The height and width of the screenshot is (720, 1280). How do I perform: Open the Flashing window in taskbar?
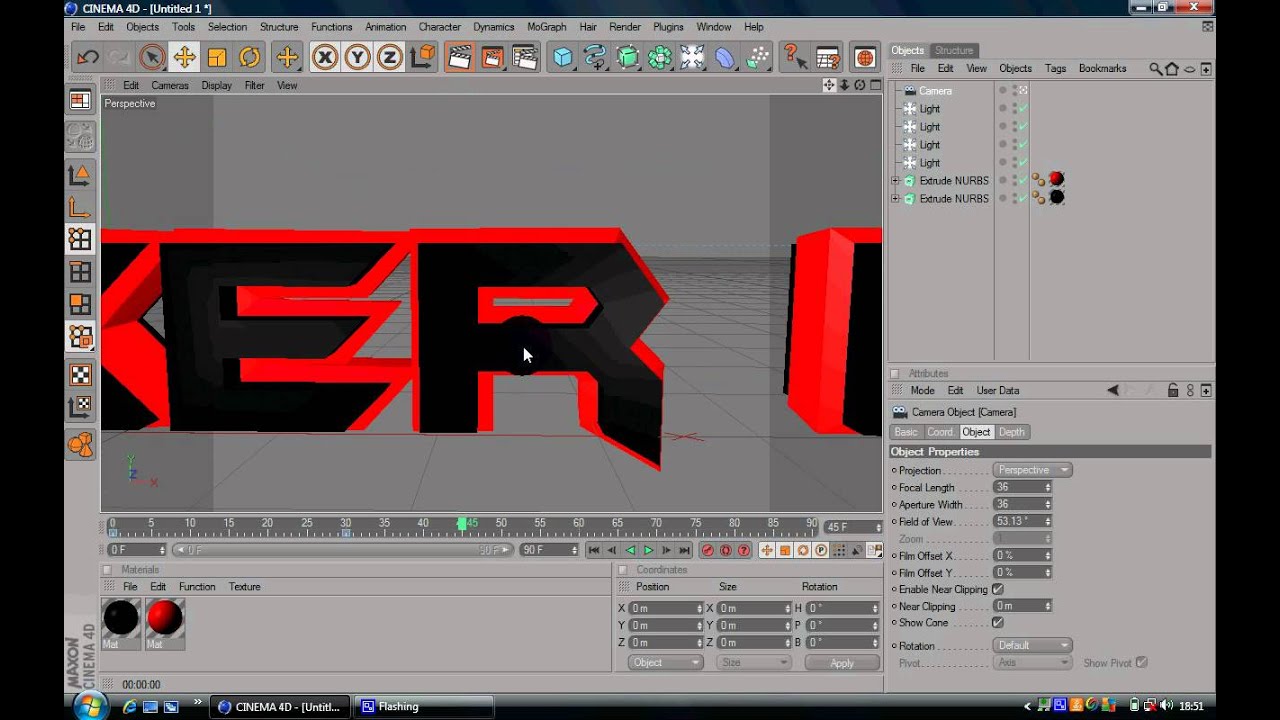click(x=425, y=707)
